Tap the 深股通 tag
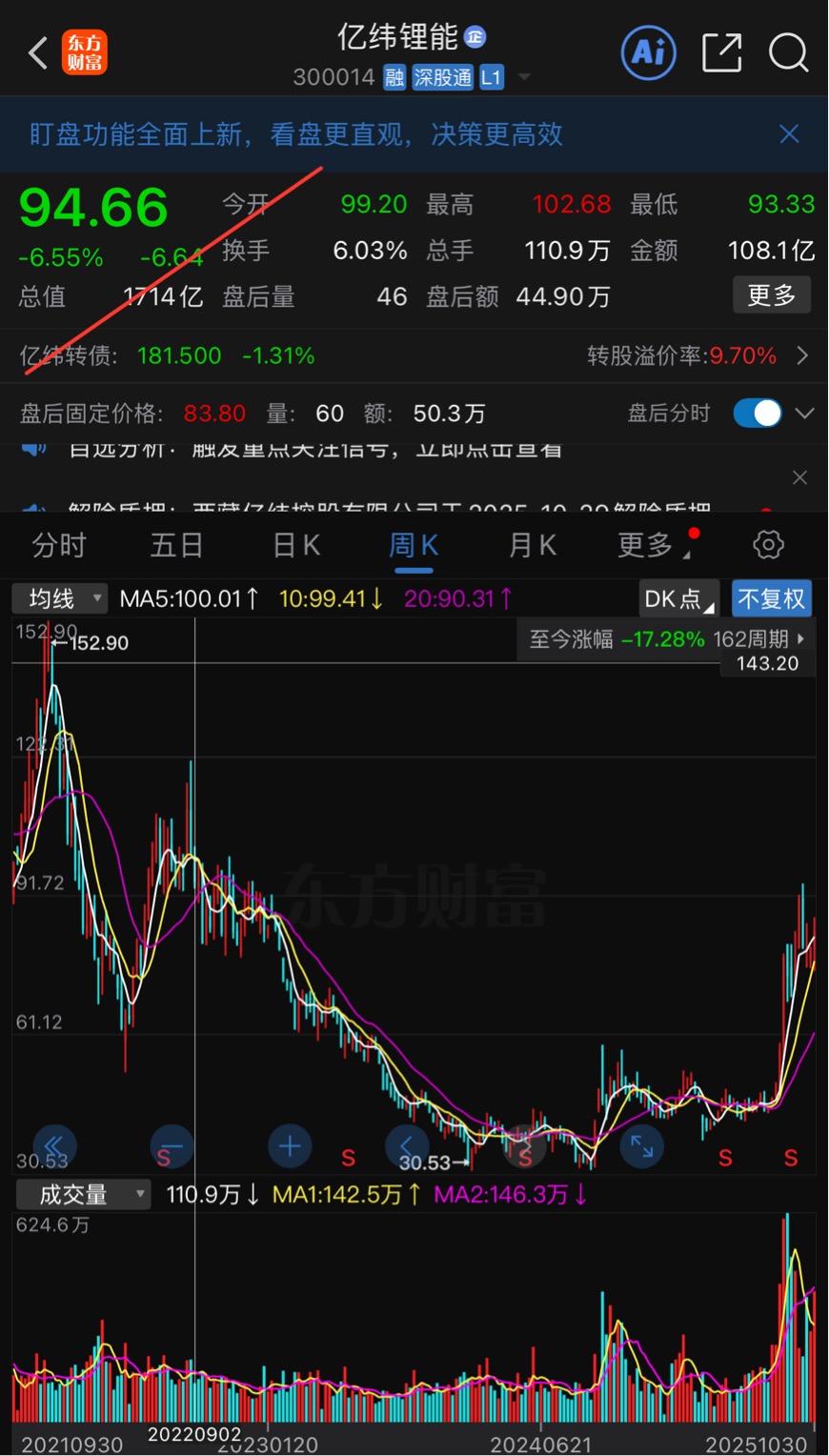Screen dimensions: 829x1456 (442, 78)
